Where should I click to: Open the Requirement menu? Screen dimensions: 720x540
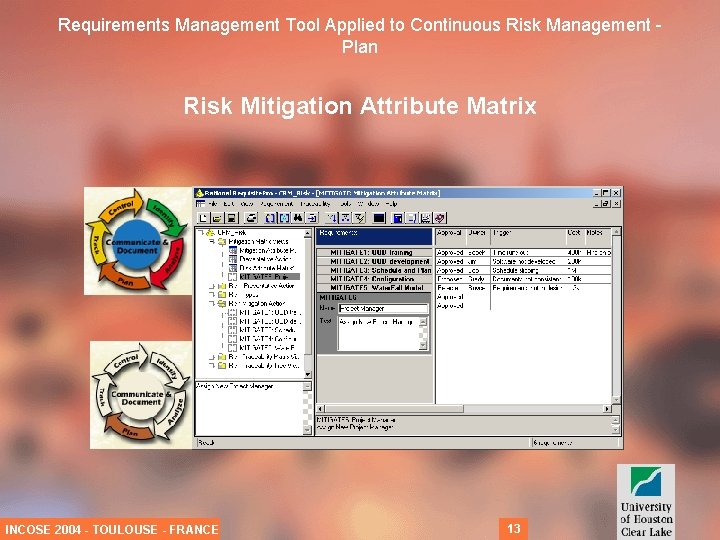277,203
